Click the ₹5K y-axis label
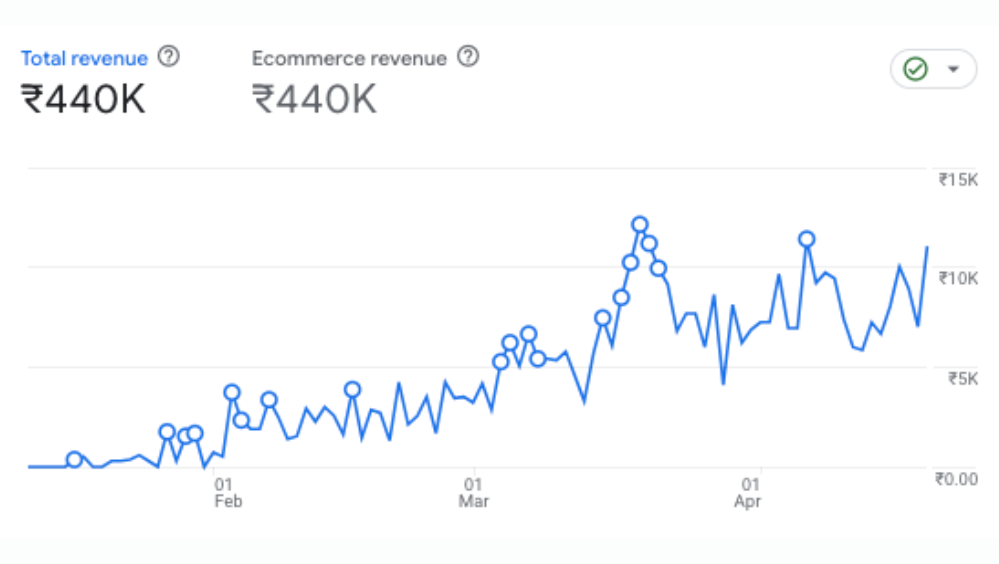This screenshot has height=564, width=999. point(960,378)
